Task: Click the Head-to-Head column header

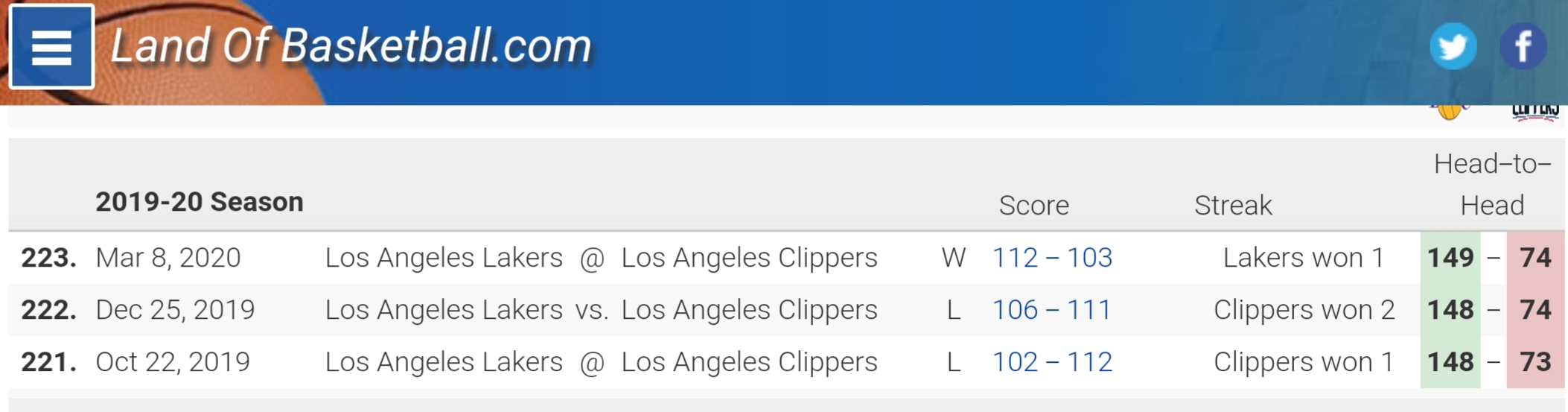Action: pyautogui.click(x=1492, y=185)
